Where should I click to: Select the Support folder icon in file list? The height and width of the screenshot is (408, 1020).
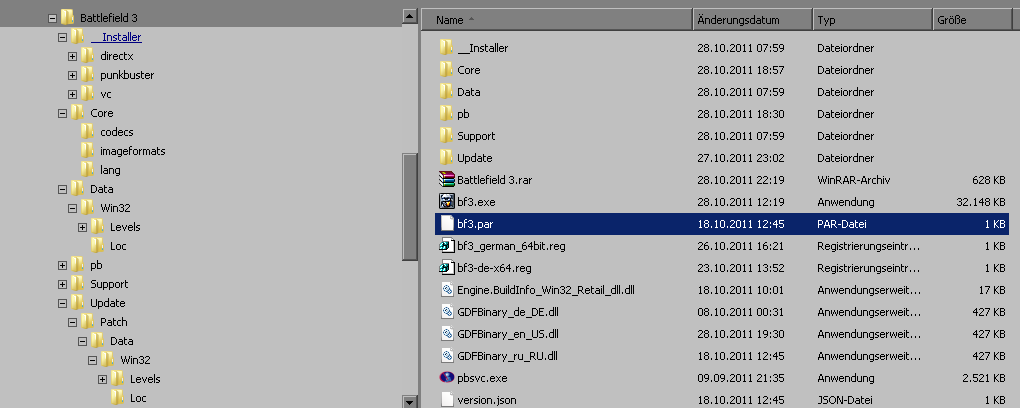tap(446, 136)
